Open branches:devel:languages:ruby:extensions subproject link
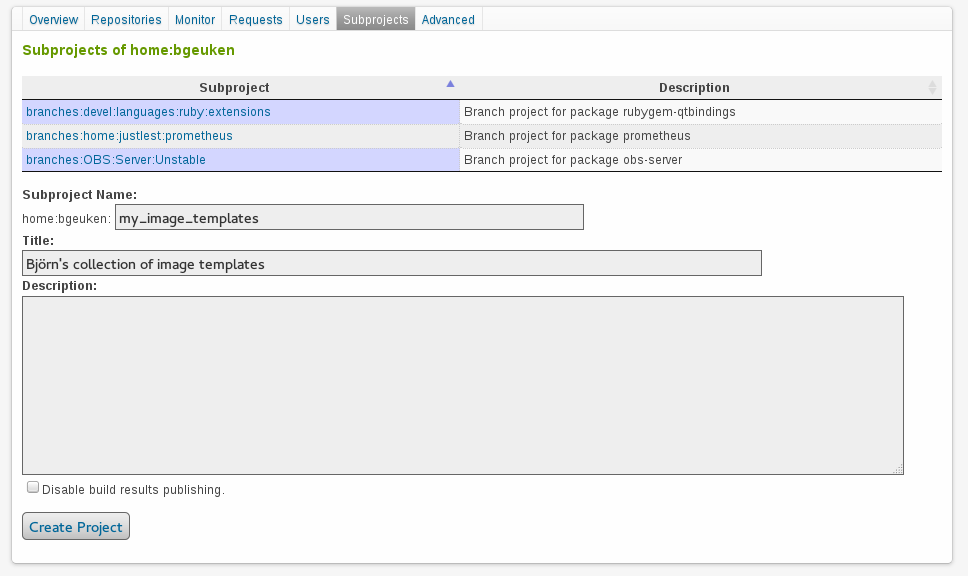 coord(148,112)
